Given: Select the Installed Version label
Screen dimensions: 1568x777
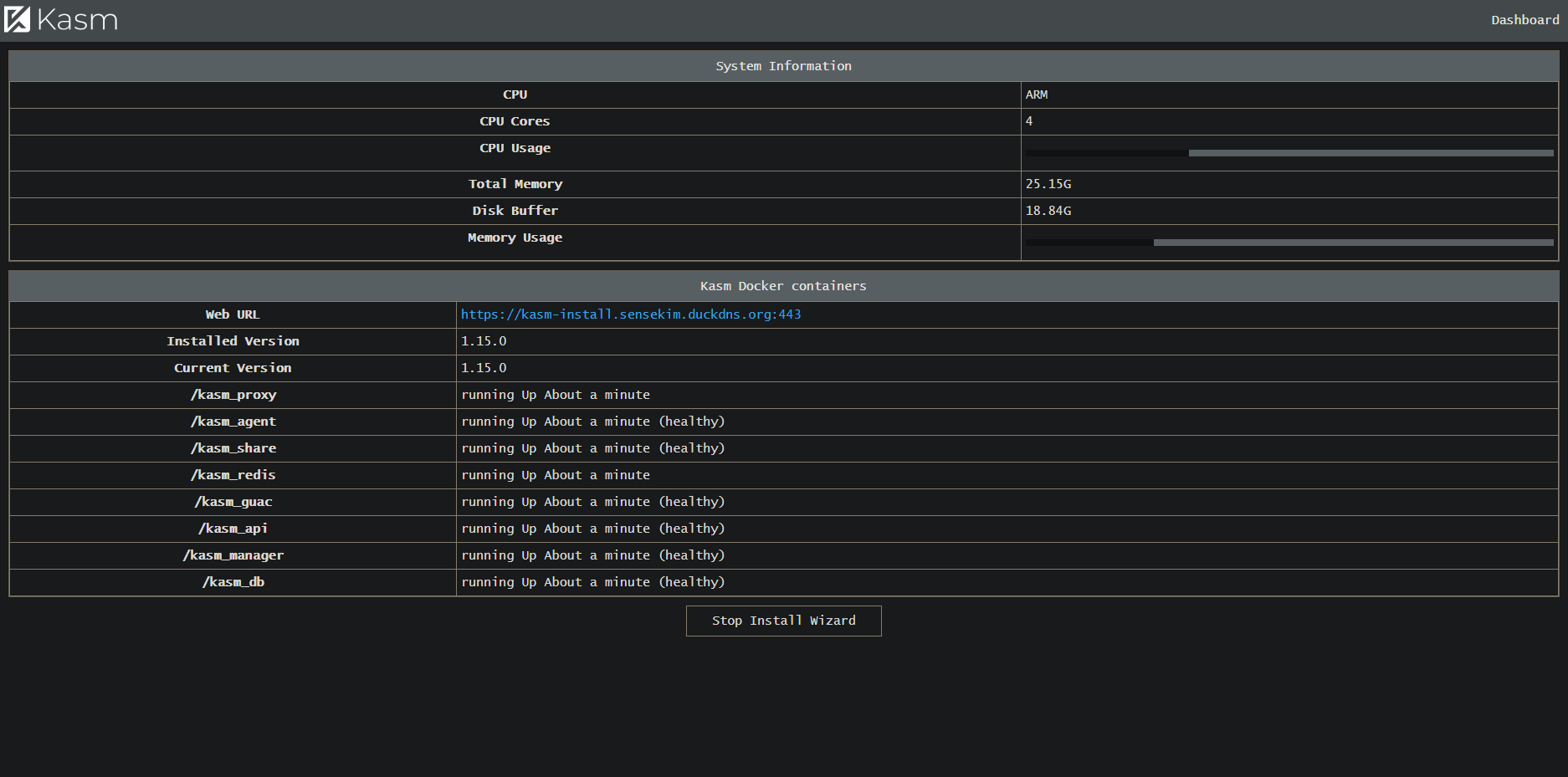Looking at the screenshot, I should [x=233, y=341].
